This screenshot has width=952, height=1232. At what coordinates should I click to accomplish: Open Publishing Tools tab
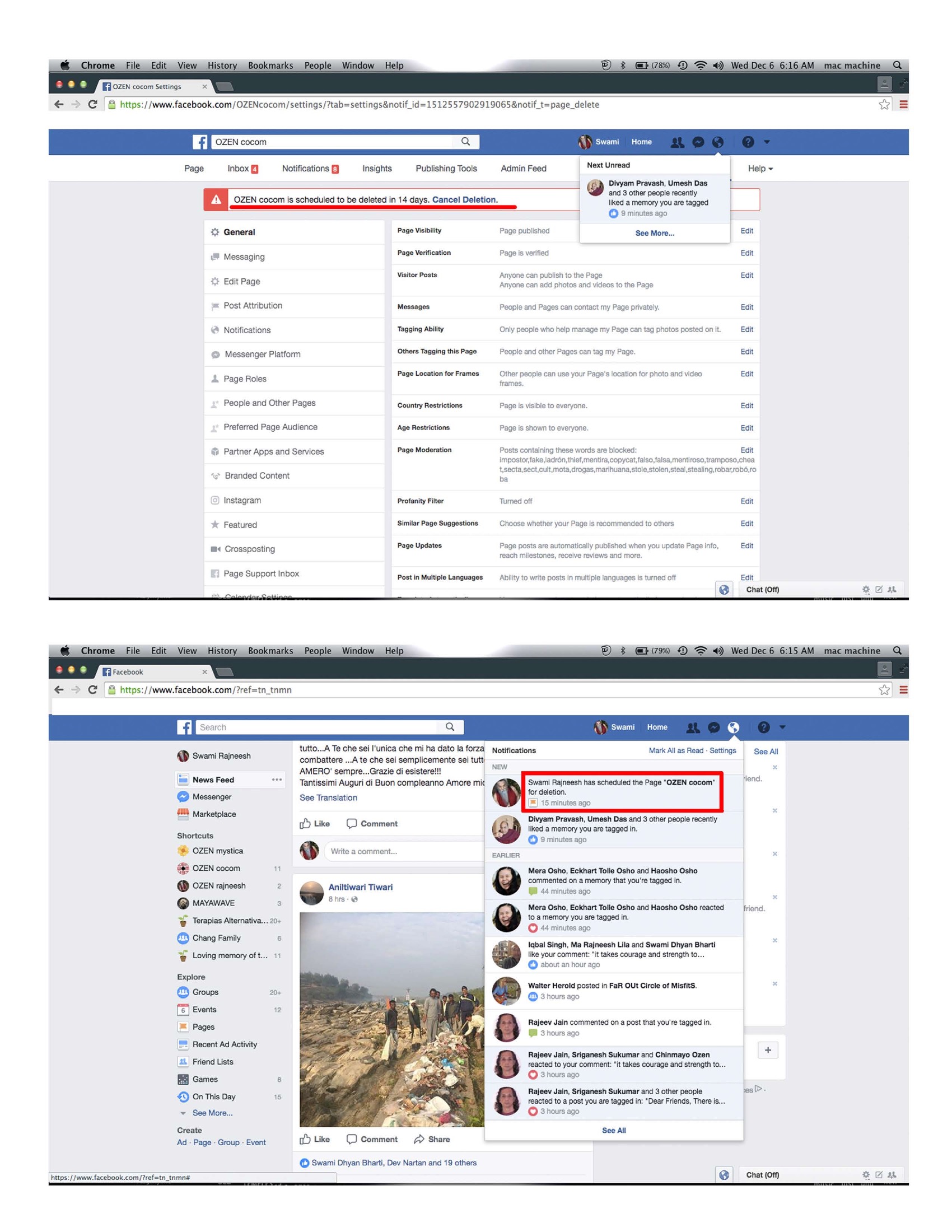tap(446, 169)
